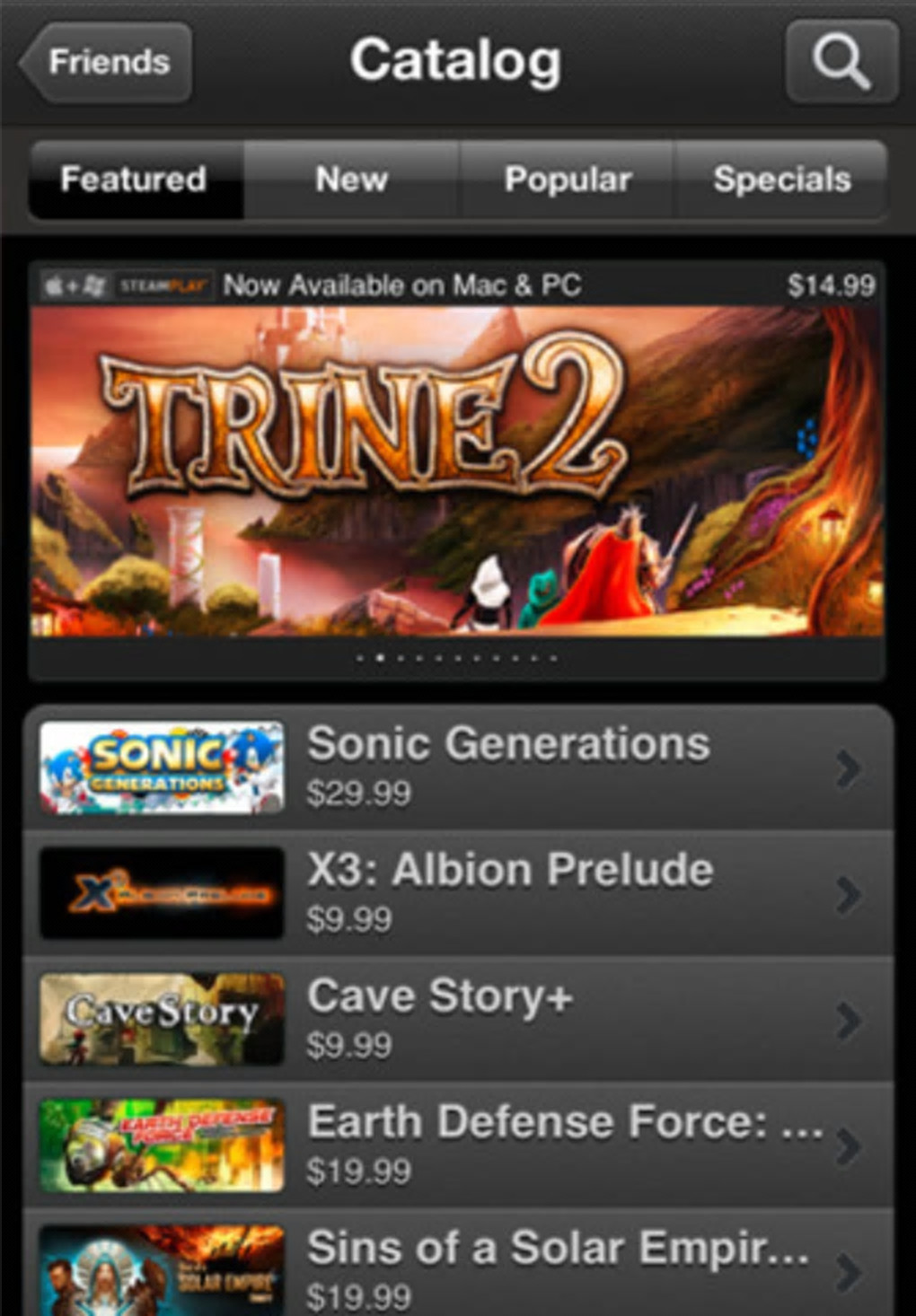Click the Earth Defense Force game icon

[x=162, y=1145]
